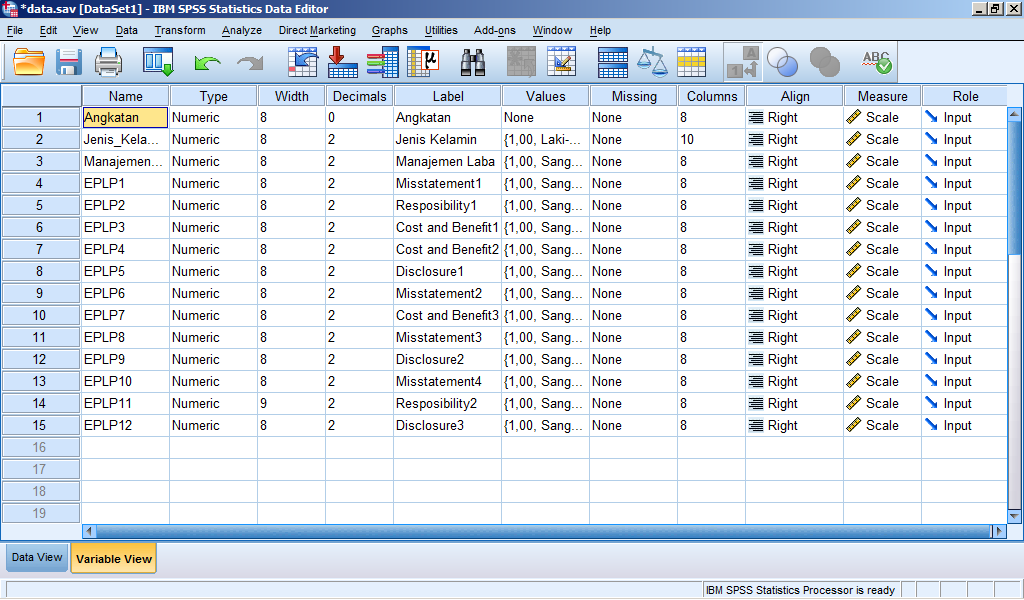This screenshot has height=600, width=1024.
Task: Click the horizontal scrollbar right arrow
Action: pyautogui.click(x=999, y=531)
